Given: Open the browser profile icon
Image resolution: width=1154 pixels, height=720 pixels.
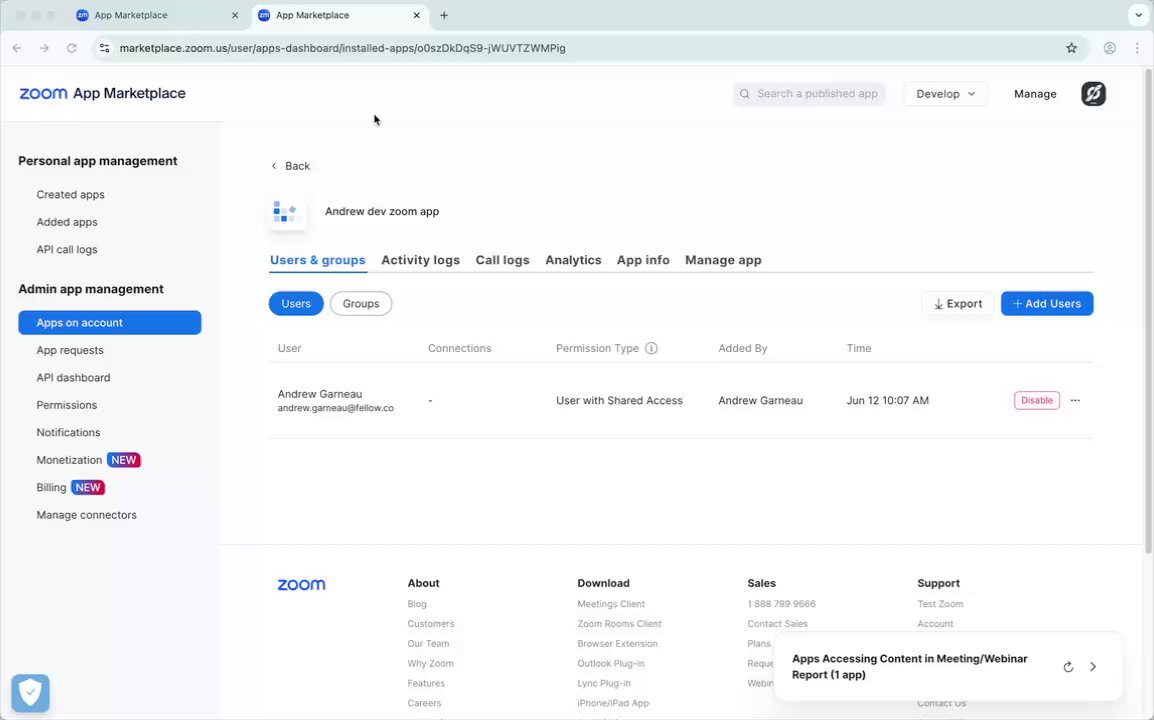Looking at the screenshot, I should pyautogui.click(x=1109, y=48).
